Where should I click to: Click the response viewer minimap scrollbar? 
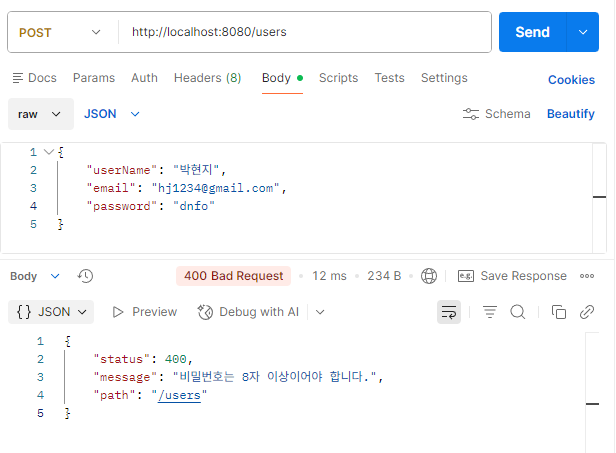tap(592, 393)
